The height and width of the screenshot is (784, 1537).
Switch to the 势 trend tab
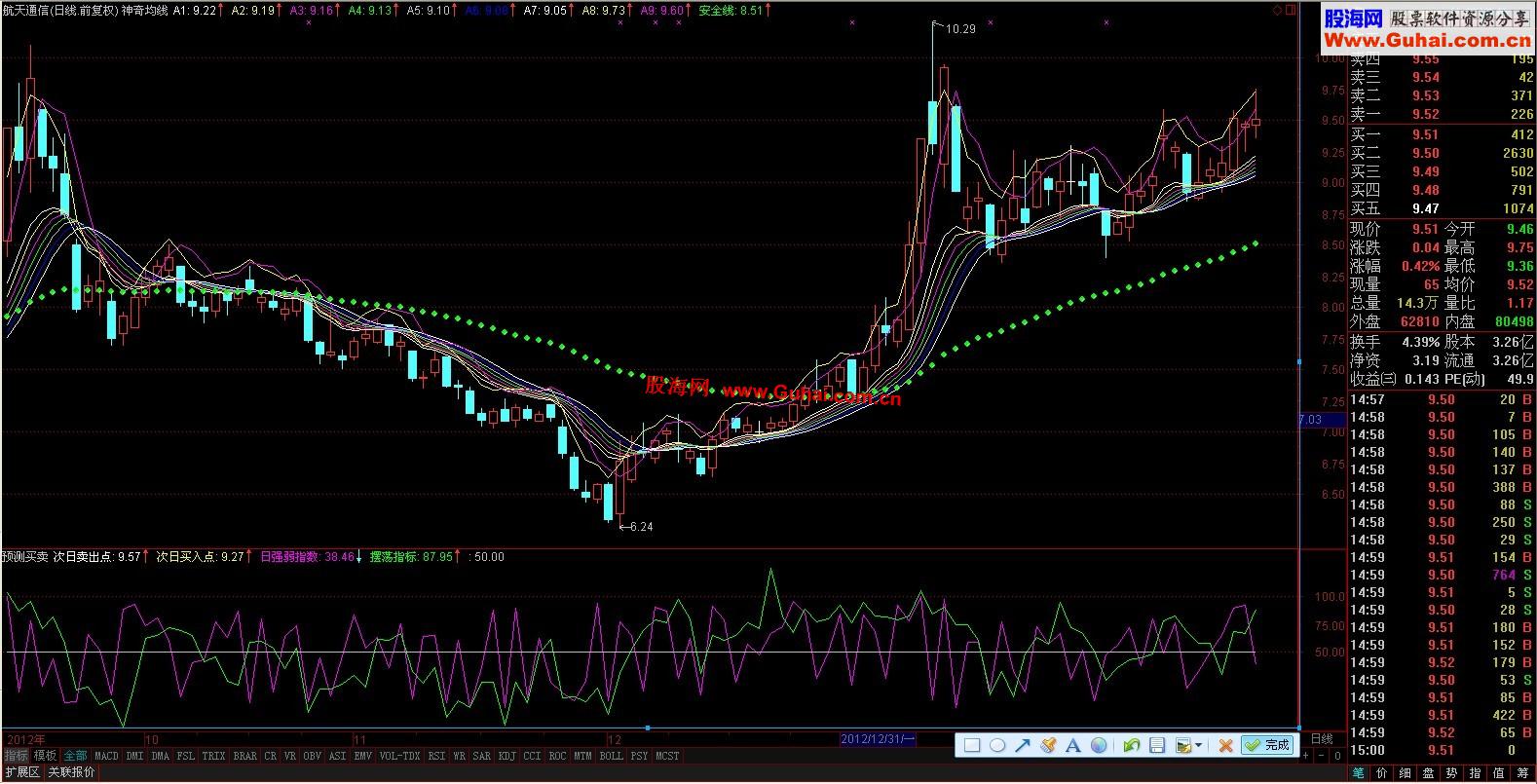click(x=1451, y=773)
